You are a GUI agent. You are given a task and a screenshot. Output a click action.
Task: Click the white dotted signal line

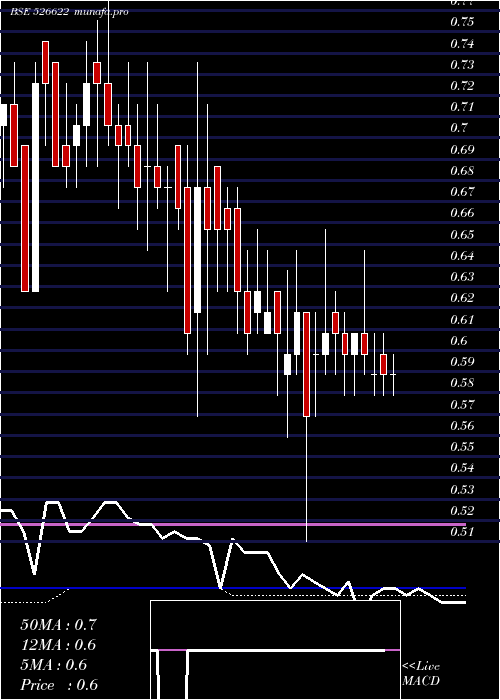tap(348, 596)
